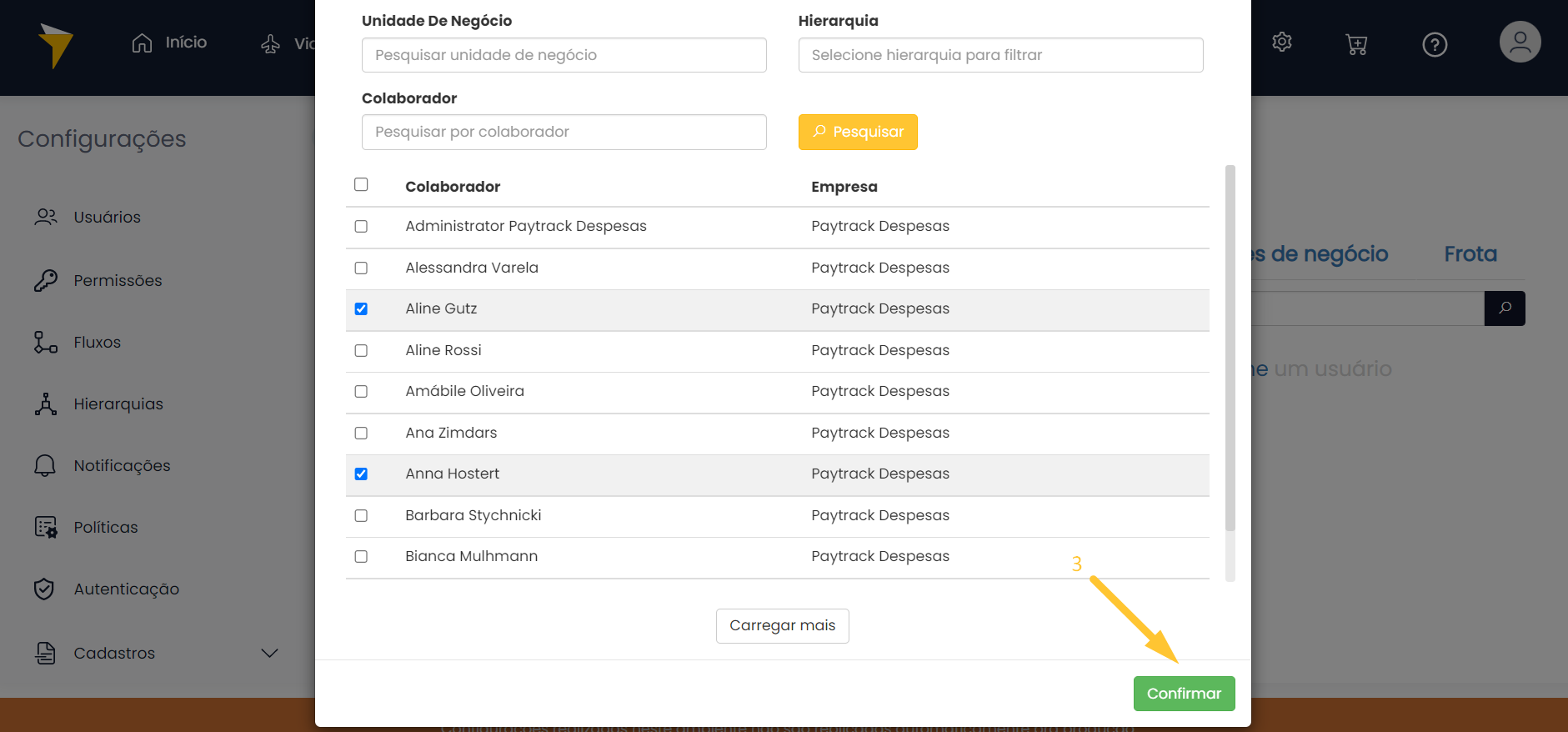Click the Hierarquias tree icon
Screen dimensions: 1568x732
click(x=46, y=404)
